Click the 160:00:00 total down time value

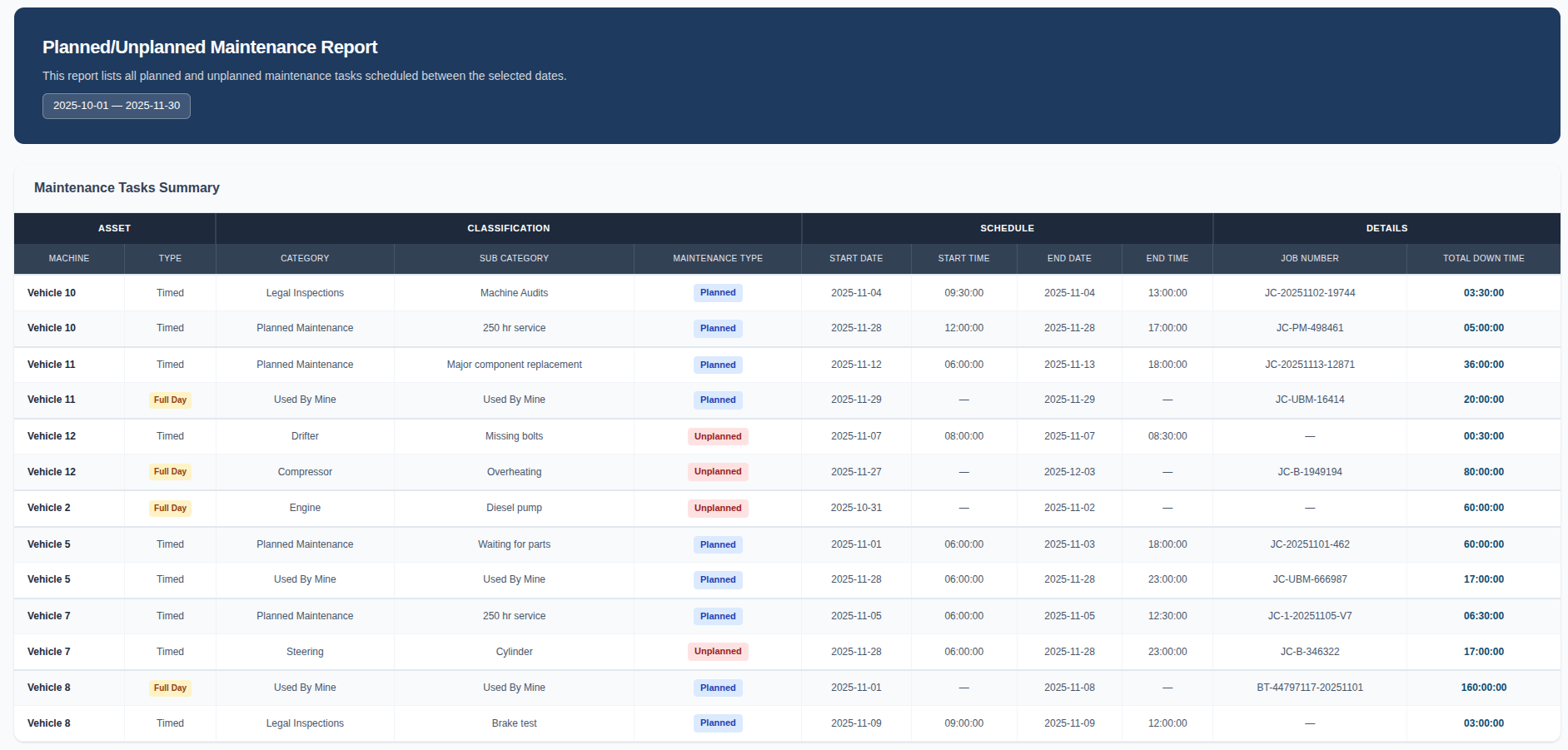(x=1483, y=688)
